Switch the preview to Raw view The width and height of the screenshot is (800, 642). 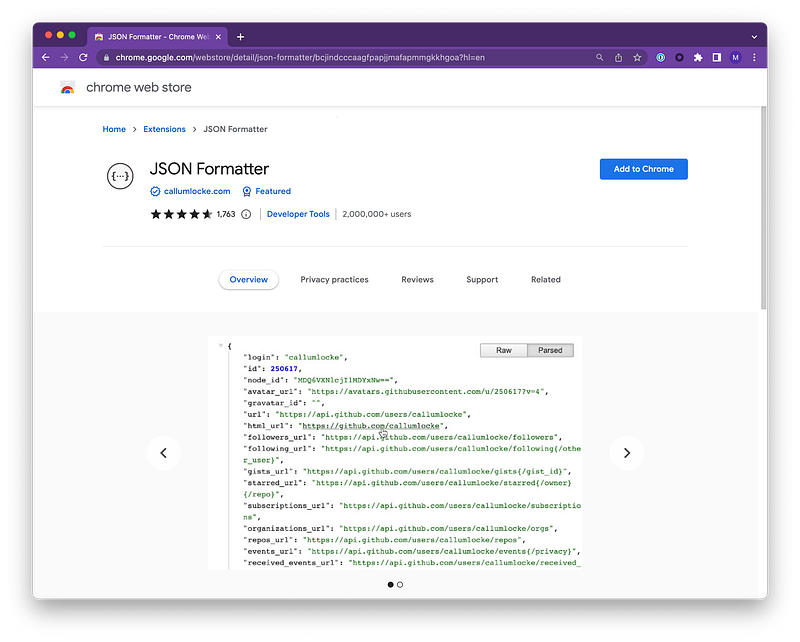point(503,350)
